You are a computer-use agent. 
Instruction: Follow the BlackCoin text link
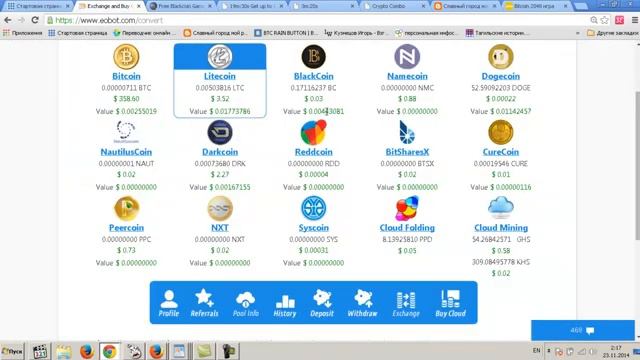click(x=313, y=76)
